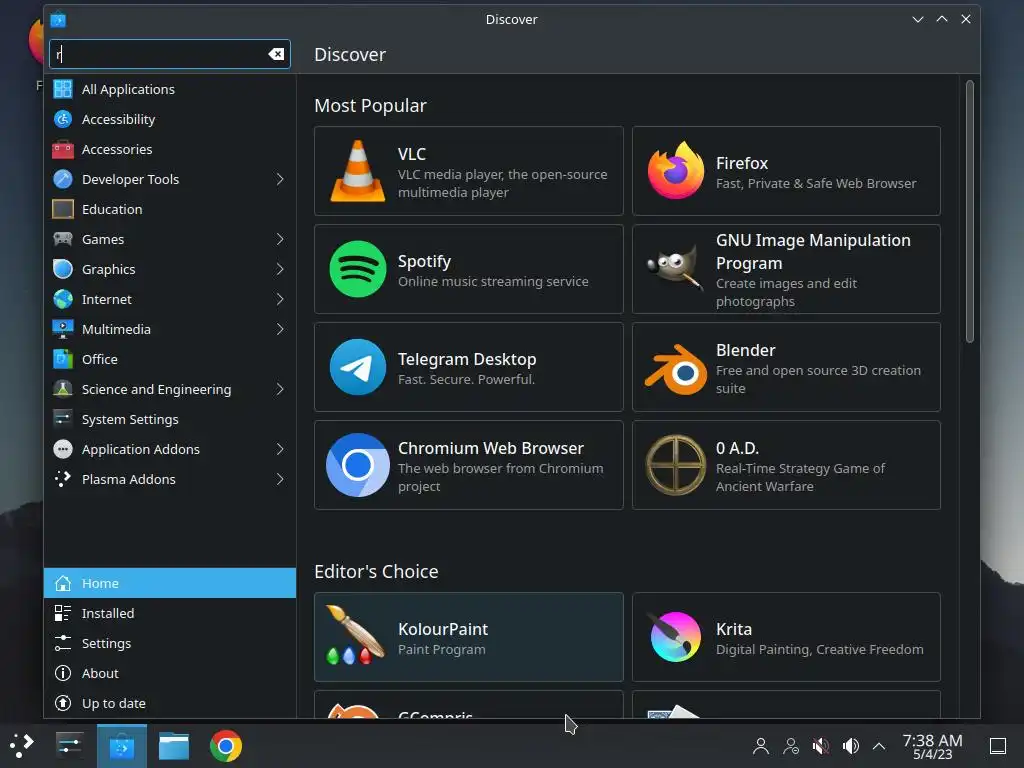The width and height of the screenshot is (1024, 768).
Task: Click the Internet globe icon
Action: click(x=63, y=299)
